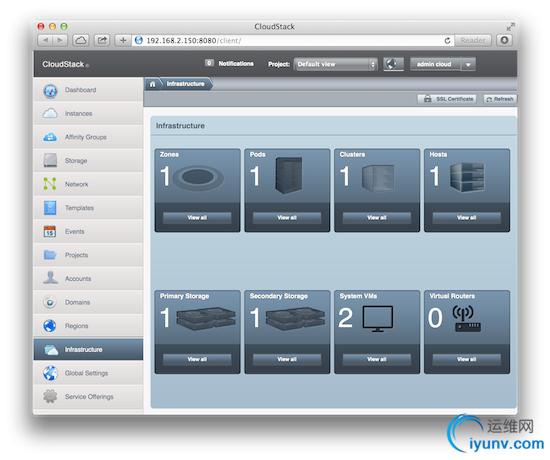Viewport: 550px width, 460px height.
Task: View all Virtual Routers
Action: click(x=467, y=359)
